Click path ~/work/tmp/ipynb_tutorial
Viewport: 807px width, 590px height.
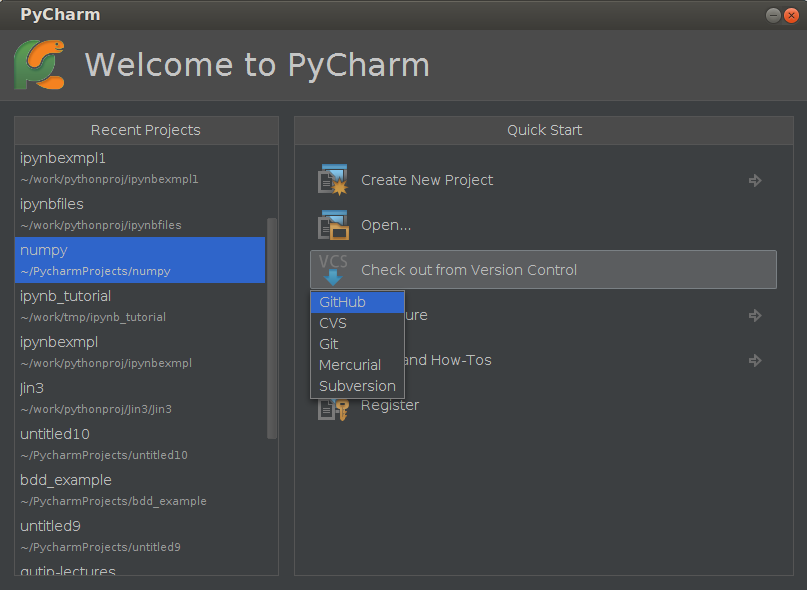[x=93, y=317]
